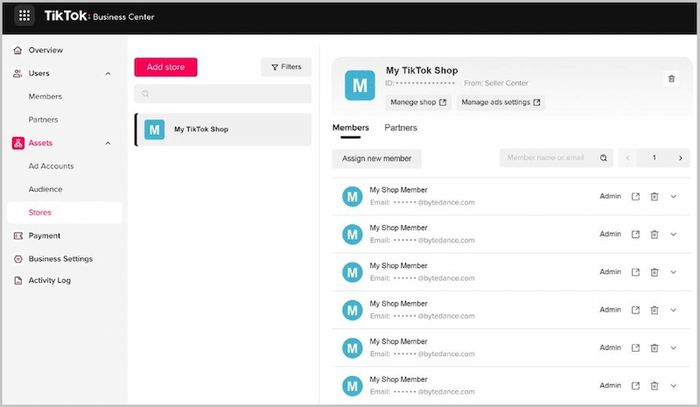Open Members in the sidebar
Image resolution: width=700 pixels, height=407 pixels.
click(x=45, y=96)
